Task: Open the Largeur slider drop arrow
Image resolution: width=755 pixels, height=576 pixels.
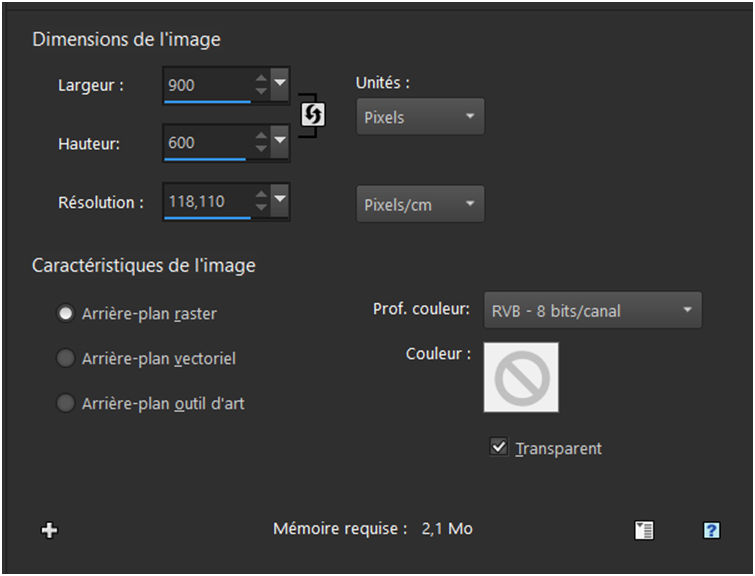Action: 280,83
